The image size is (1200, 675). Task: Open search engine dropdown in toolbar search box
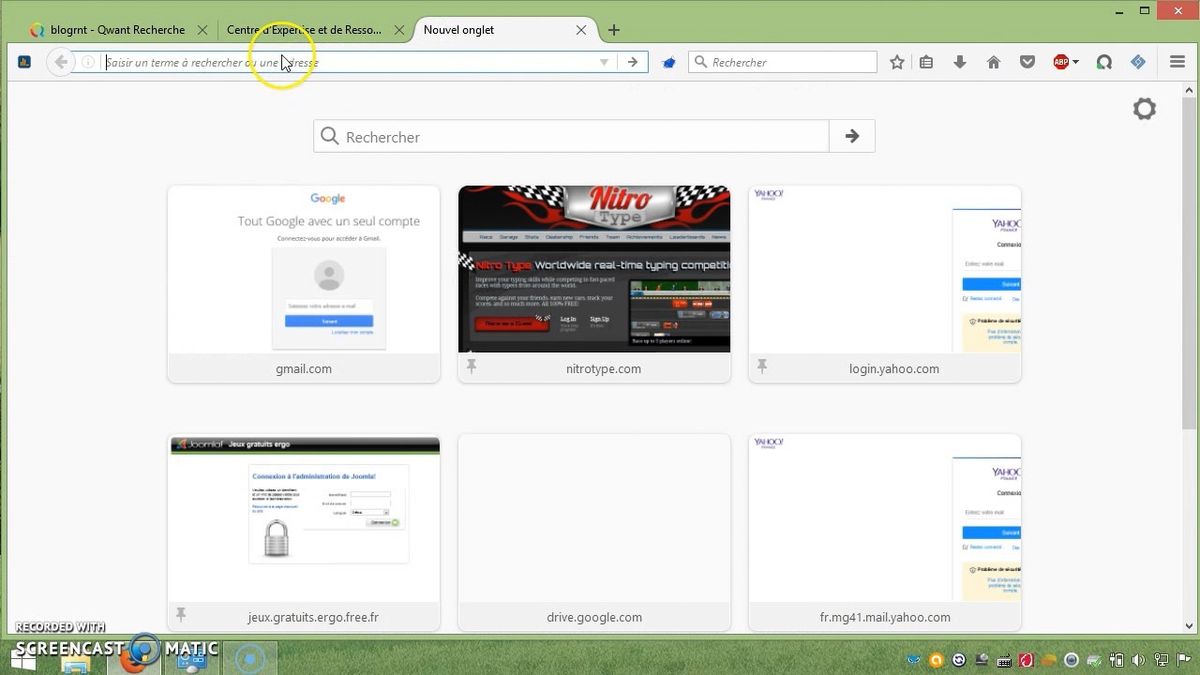pyautogui.click(x=700, y=62)
